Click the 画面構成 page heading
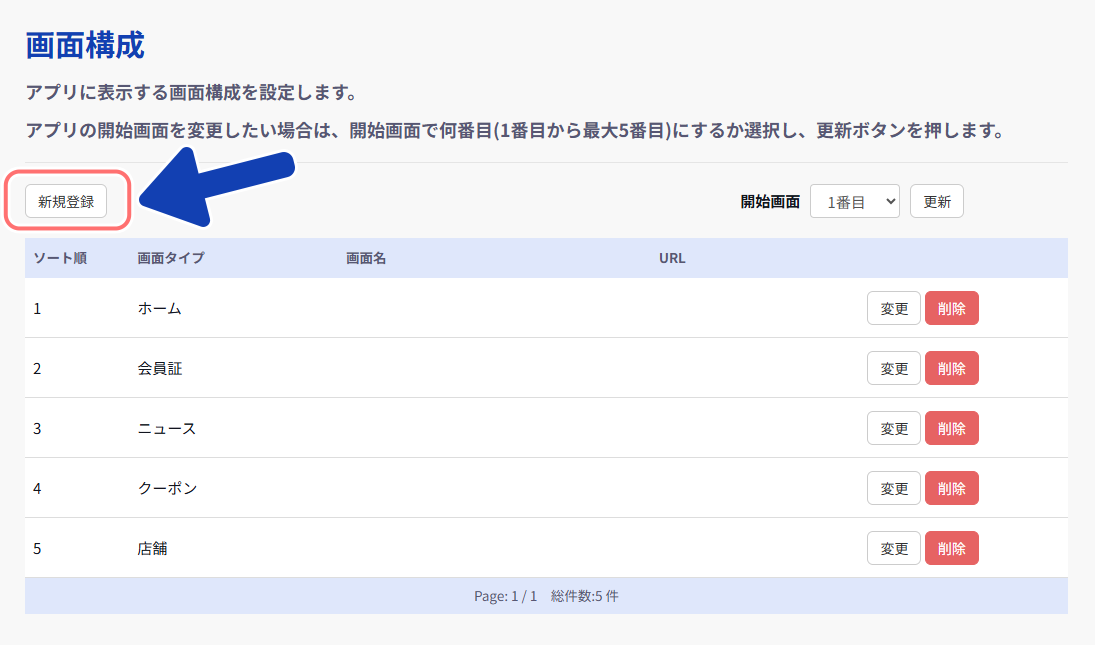 [x=85, y=46]
